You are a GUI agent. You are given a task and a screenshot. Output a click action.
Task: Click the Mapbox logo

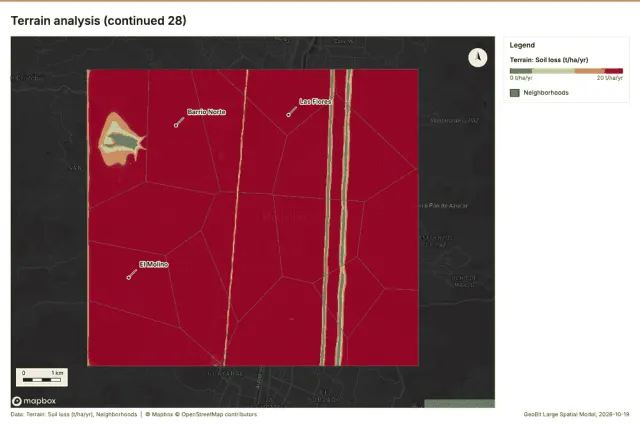tap(34, 401)
